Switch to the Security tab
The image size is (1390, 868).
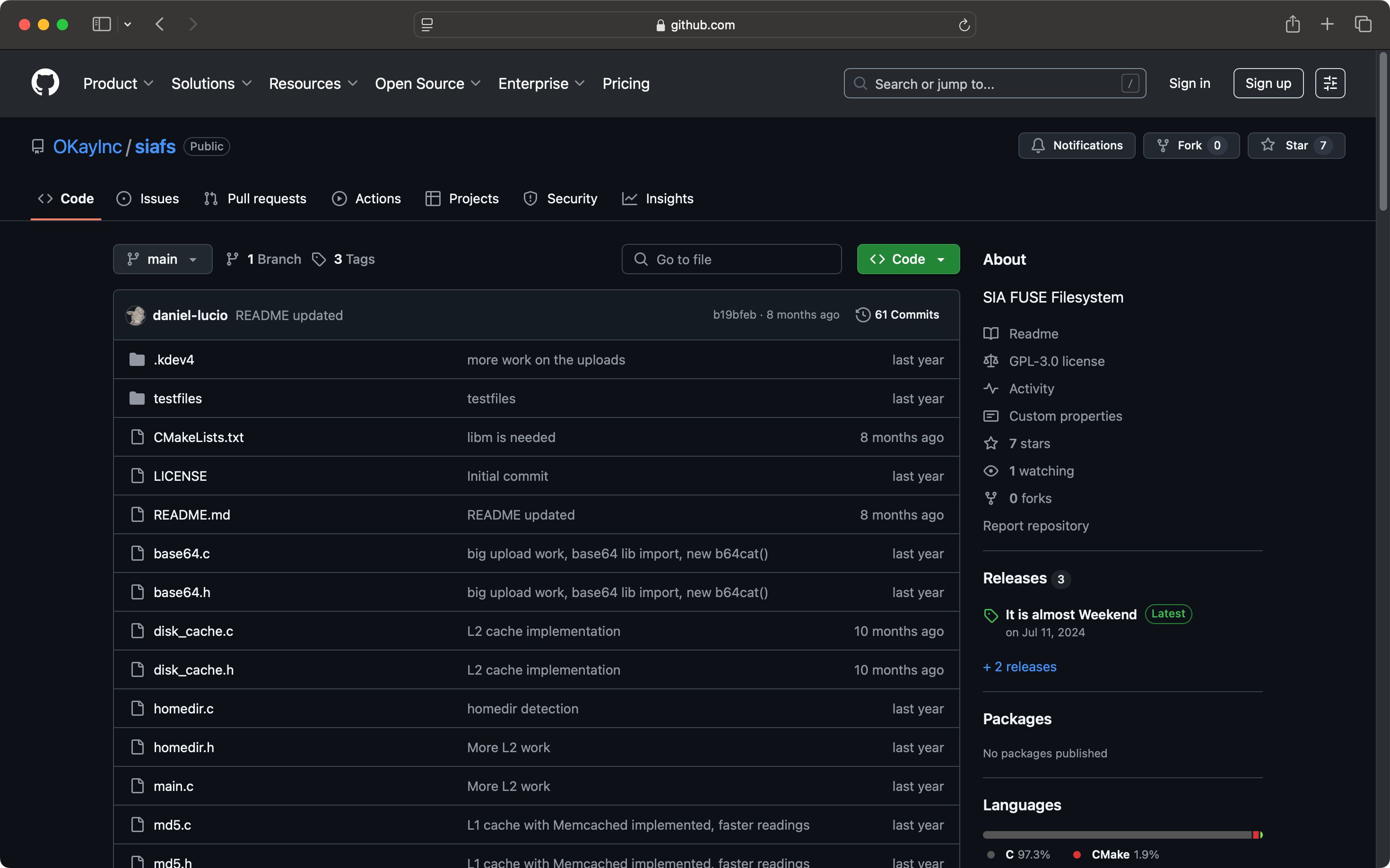click(560, 199)
